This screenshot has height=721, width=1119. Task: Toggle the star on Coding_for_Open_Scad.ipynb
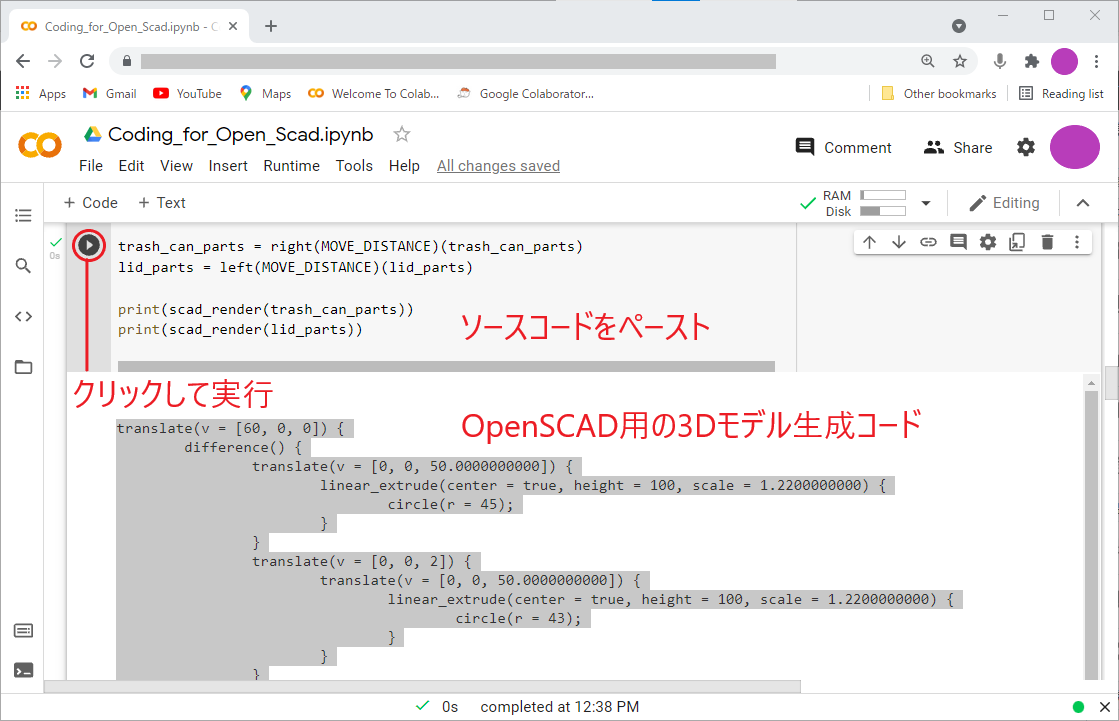(x=400, y=133)
